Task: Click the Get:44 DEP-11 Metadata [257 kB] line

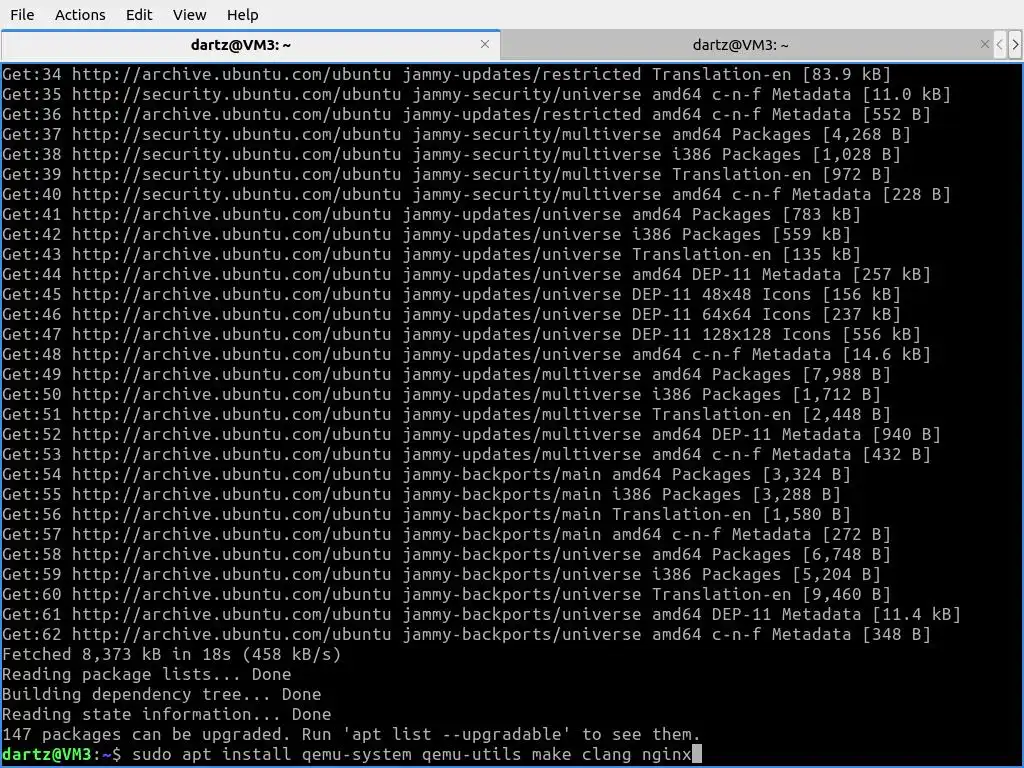Action: 466,274
